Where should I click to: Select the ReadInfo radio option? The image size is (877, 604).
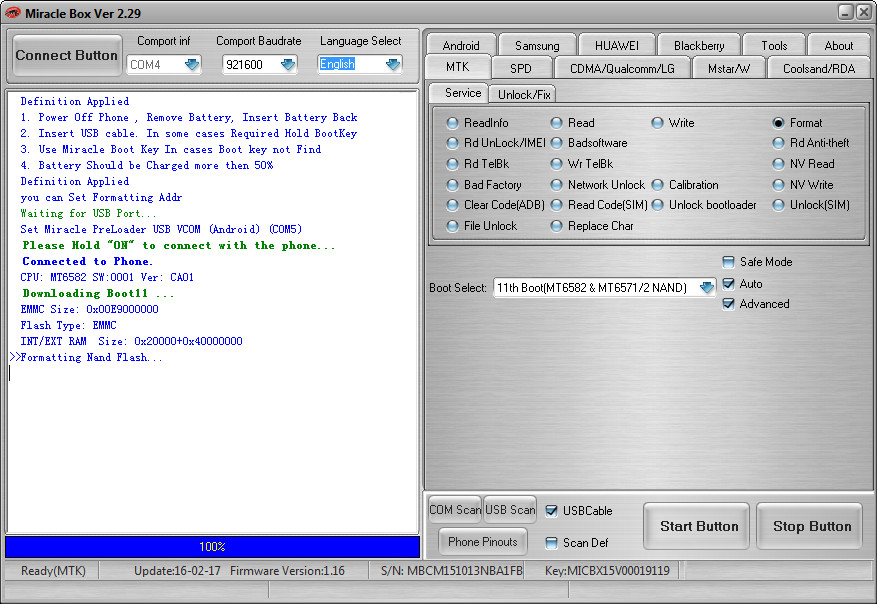tap(478, 122)
